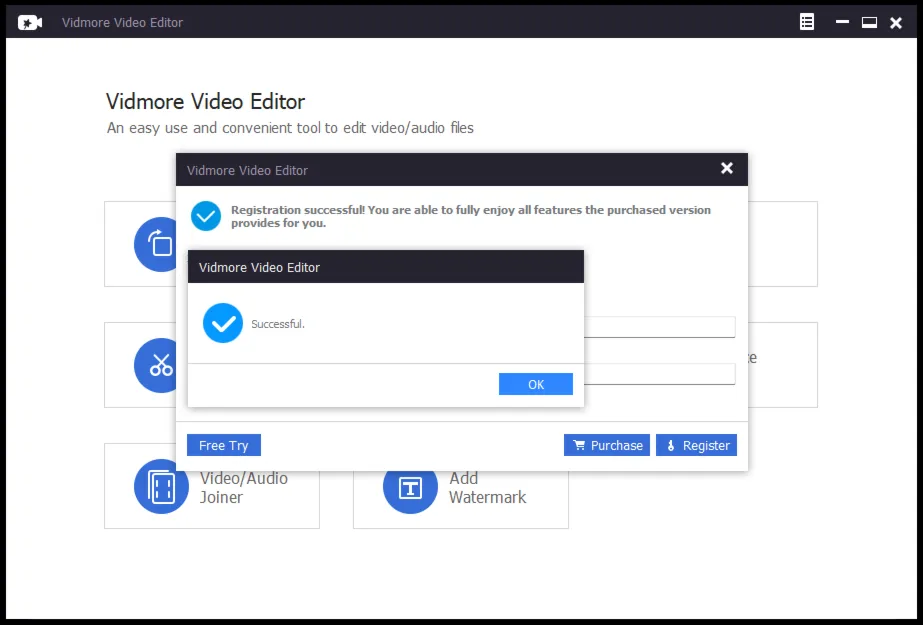Click the shopping cart icon on Purchase
This screenshot has width=923, height=625.
(579, 446)
